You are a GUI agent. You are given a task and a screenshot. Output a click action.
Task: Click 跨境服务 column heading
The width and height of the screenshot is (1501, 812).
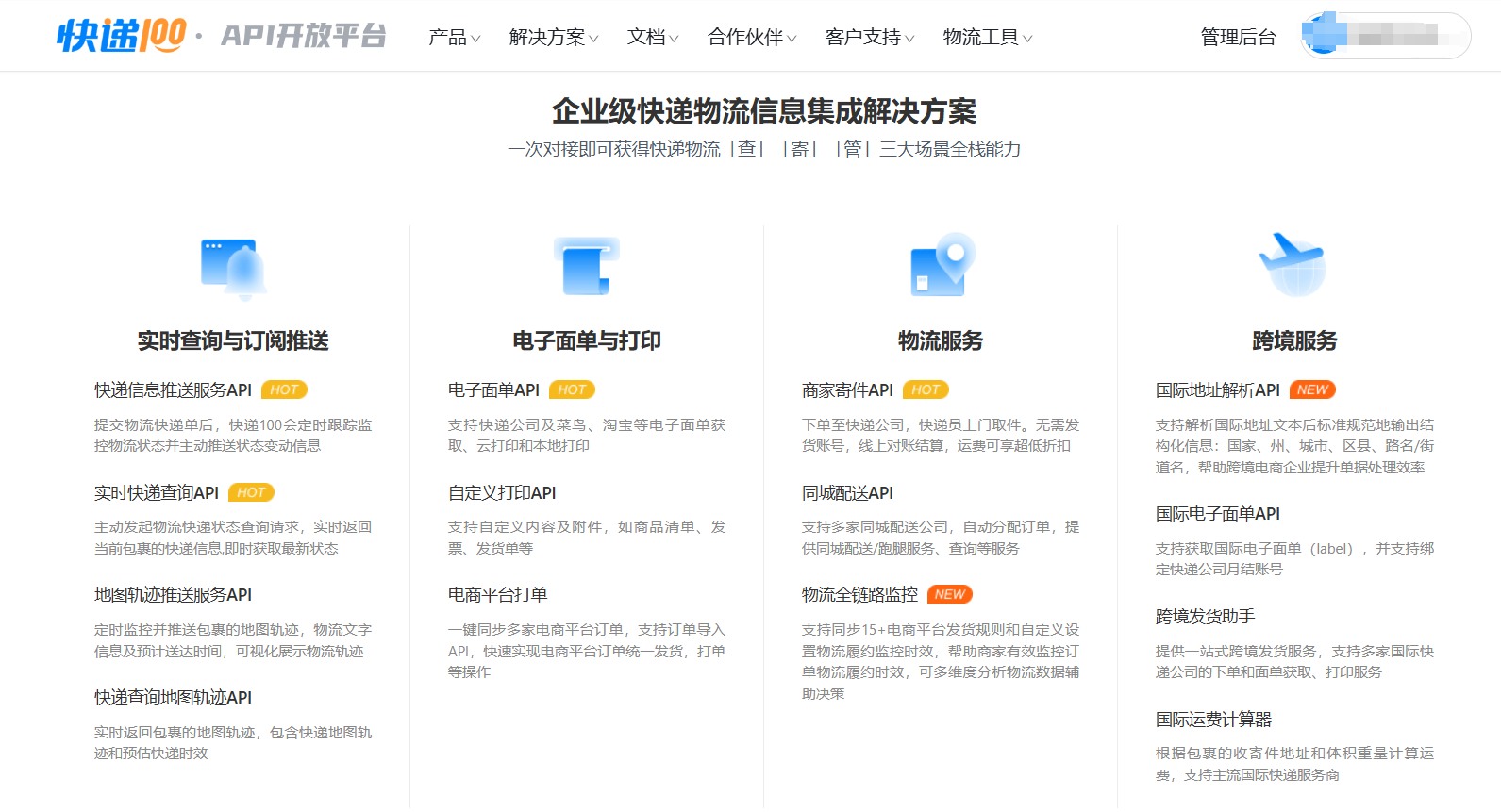[1294, 340]
